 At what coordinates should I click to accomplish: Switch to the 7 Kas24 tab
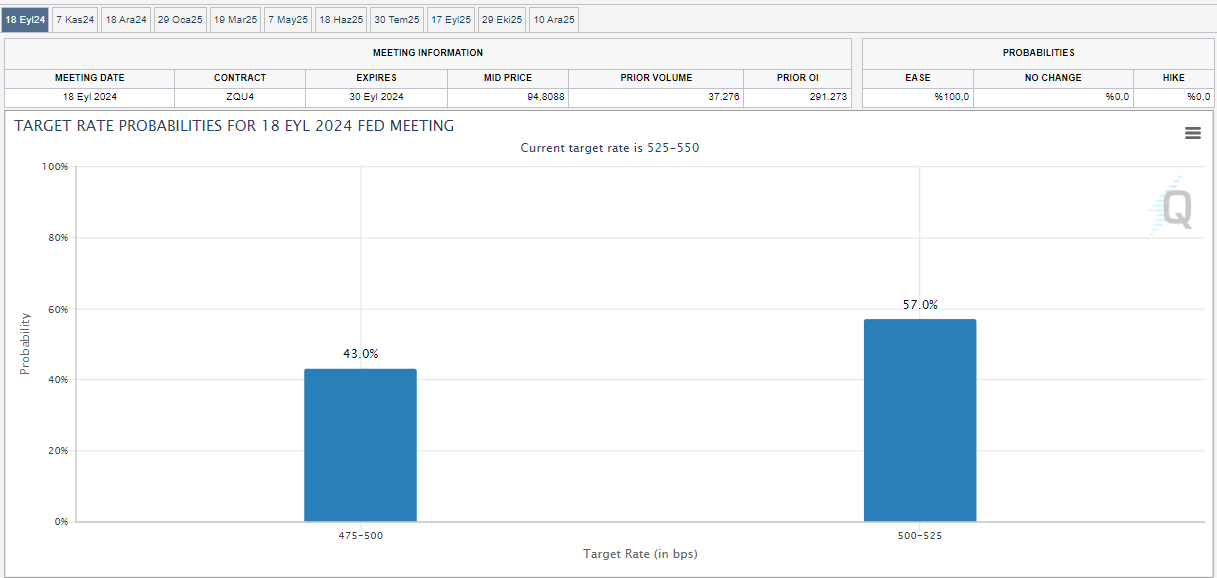[75, 19]
